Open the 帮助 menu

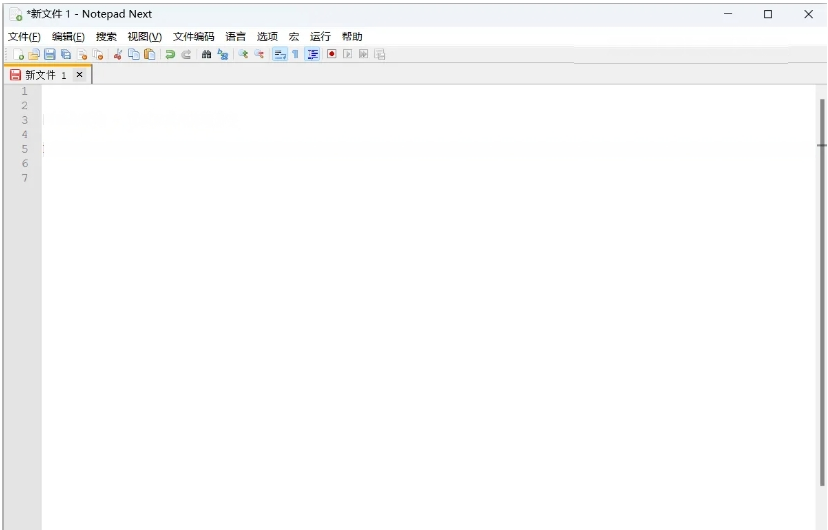tap(352, 36)
